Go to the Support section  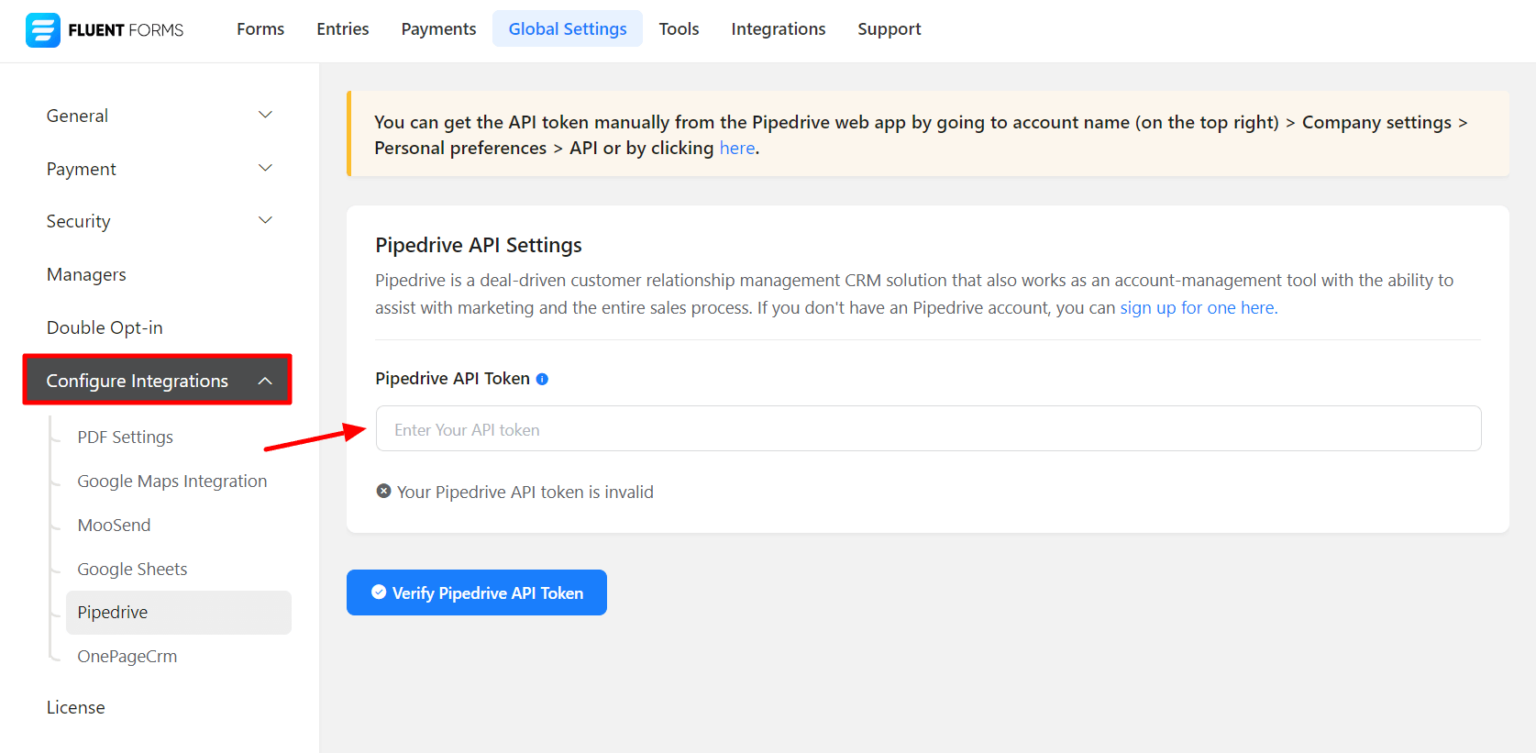pyautogui.click(x=889, y=29)
